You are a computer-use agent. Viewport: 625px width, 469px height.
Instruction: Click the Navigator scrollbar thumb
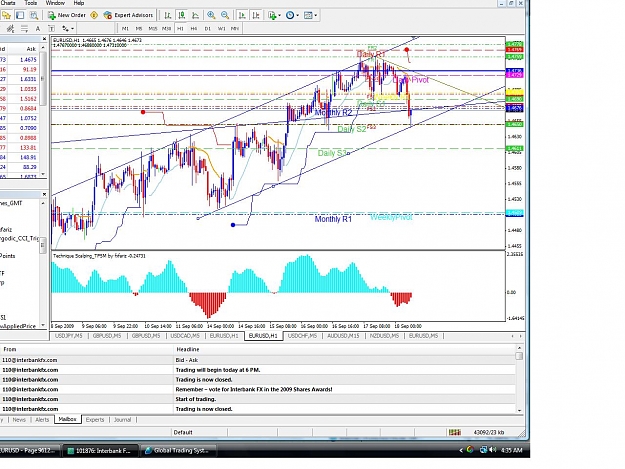click(x=43, y=245)
